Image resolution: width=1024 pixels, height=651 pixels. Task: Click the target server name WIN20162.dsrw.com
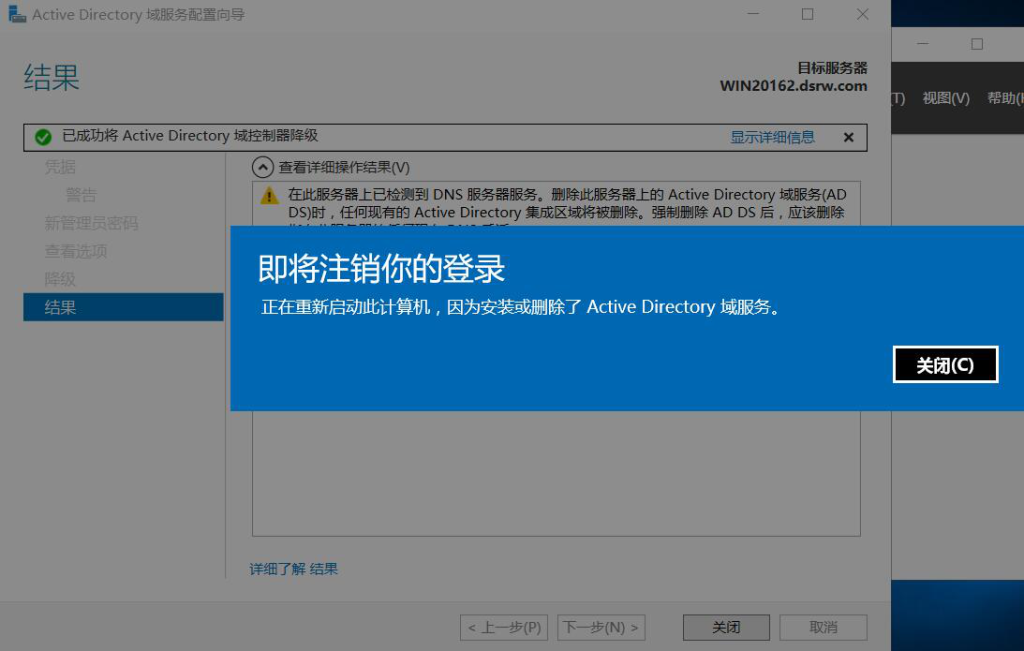point(793,86)
